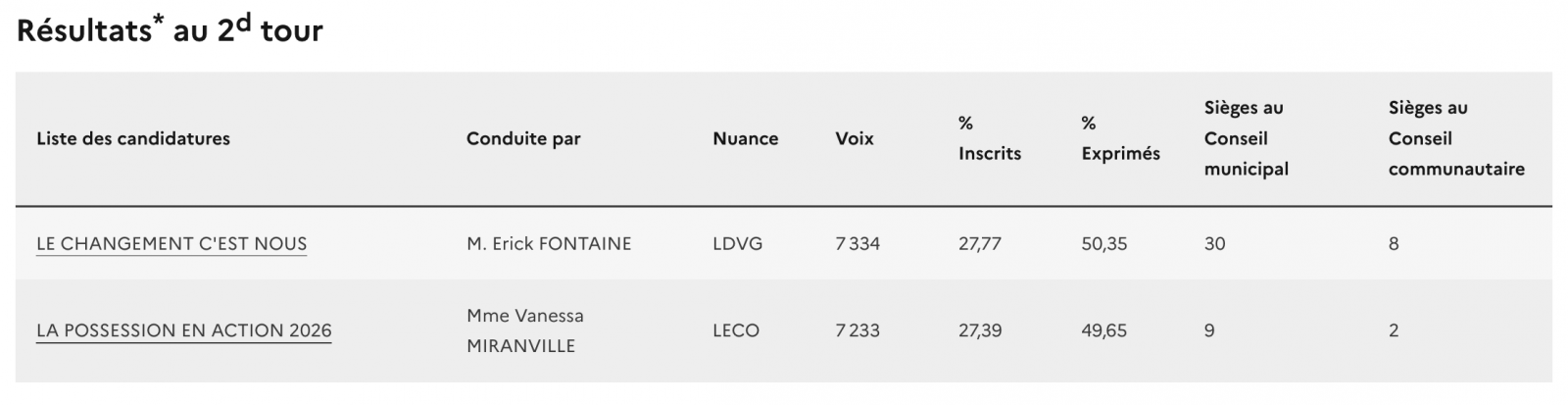This screenshot has height=405, width=1568.
Task: Select the 27,77 percent registered value
Action: (980, 244)
